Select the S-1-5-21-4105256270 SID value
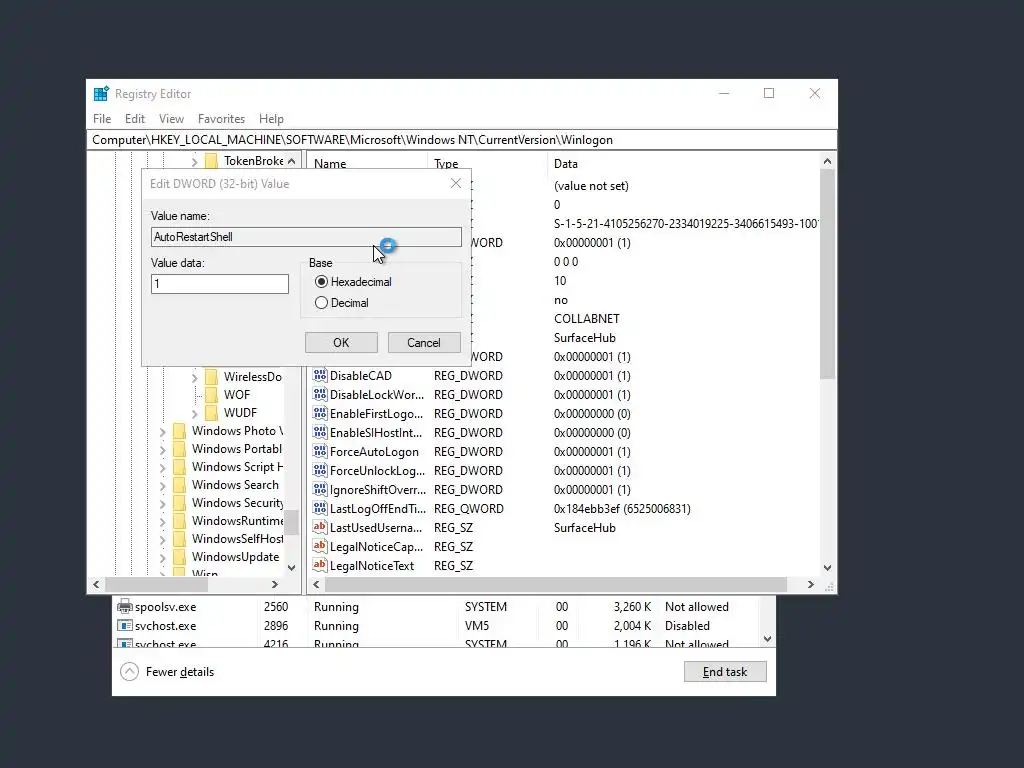 pos(686,223)
